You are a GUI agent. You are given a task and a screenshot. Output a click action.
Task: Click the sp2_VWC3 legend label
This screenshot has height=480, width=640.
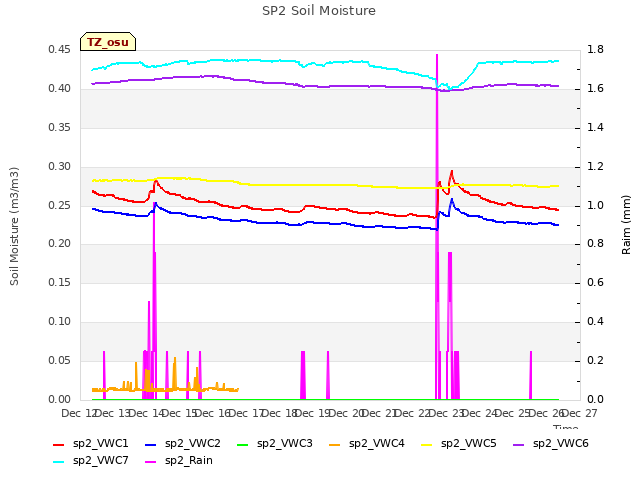[x=284, y=443]
